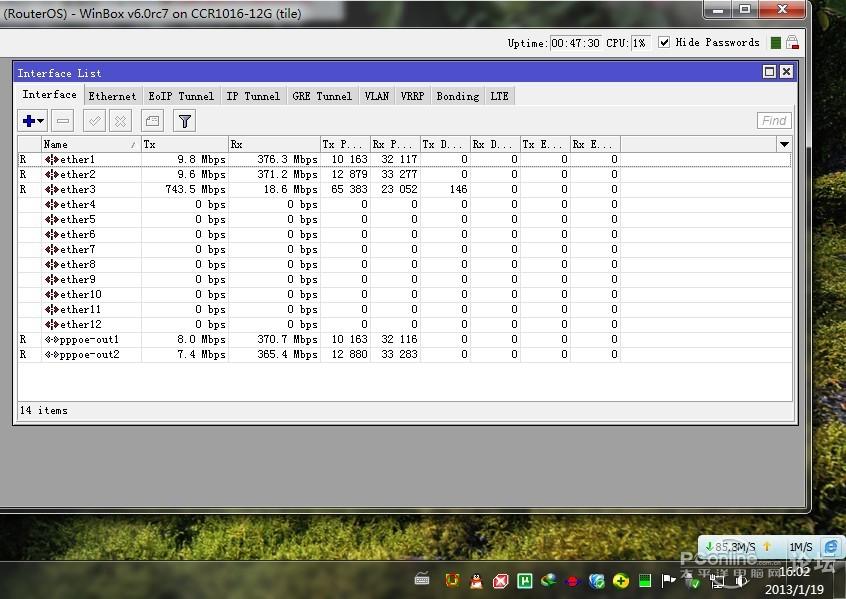Open the LTE tab

(499, 96)
